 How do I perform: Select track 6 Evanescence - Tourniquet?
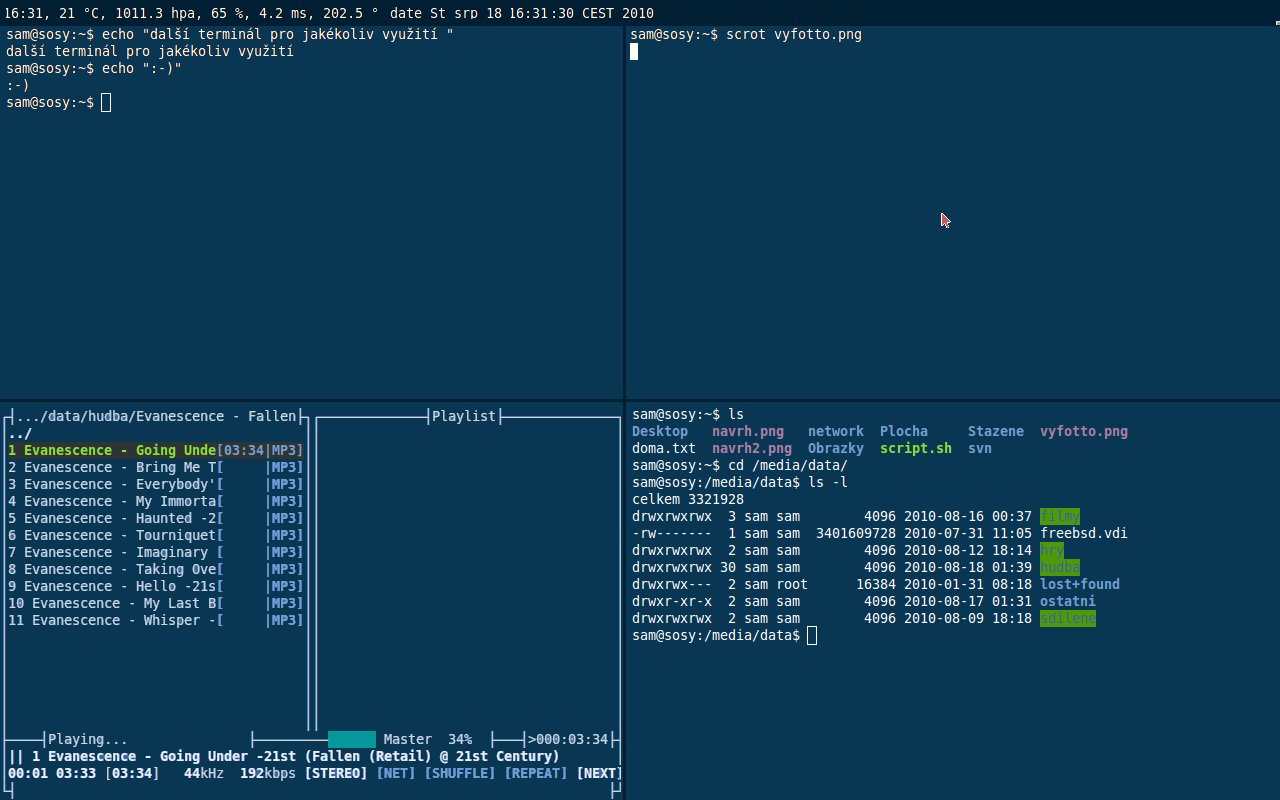155,535
